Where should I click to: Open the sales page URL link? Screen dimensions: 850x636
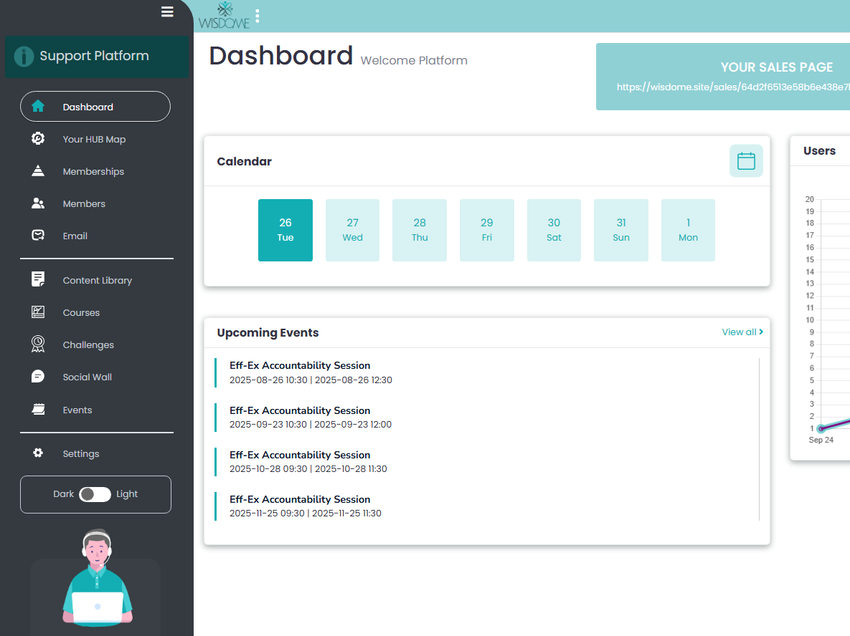tap(733, 87)
